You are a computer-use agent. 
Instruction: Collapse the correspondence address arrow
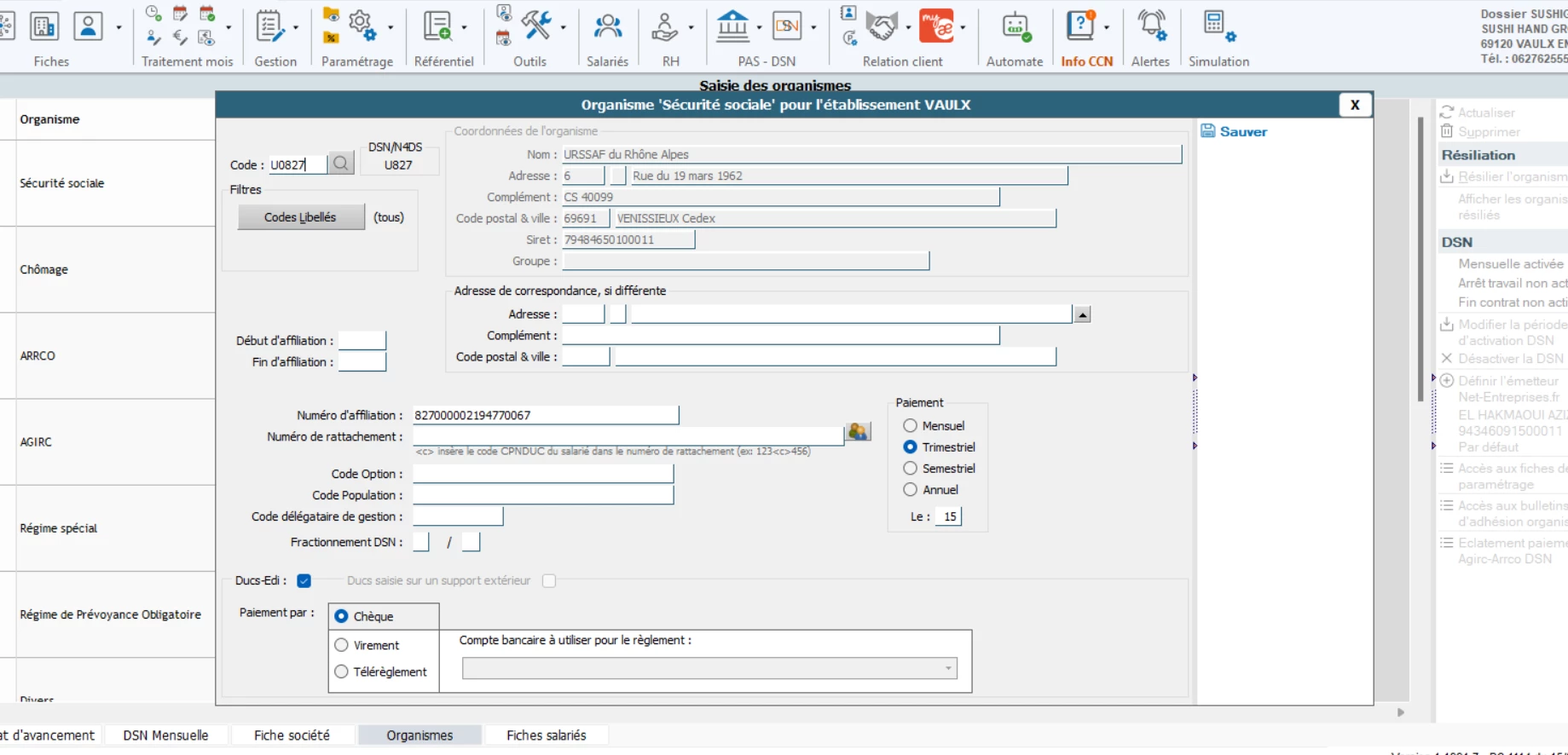[1082, 314]
